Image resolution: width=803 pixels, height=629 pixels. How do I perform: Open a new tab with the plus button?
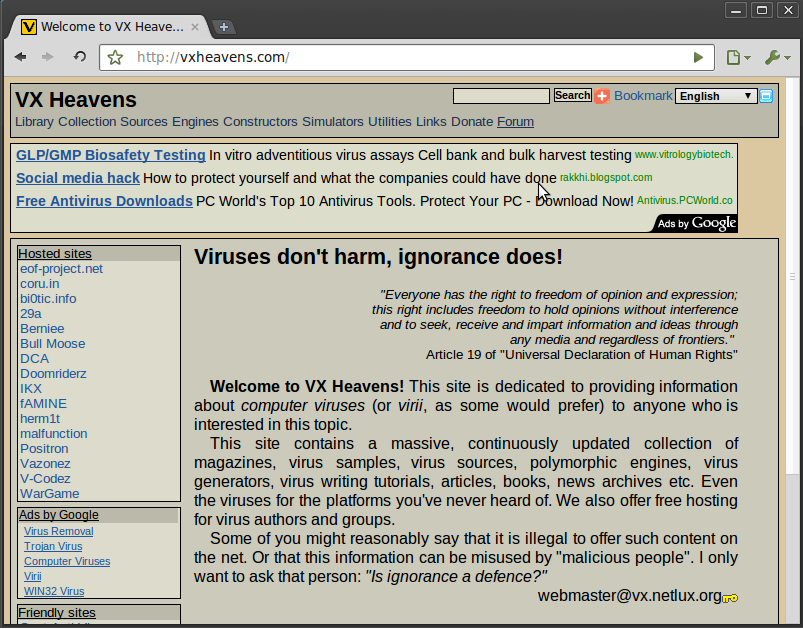tap(224, 27)
